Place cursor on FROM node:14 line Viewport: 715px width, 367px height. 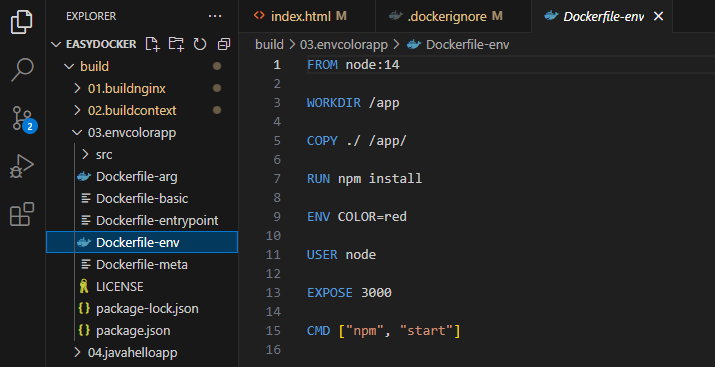point(353,65)
